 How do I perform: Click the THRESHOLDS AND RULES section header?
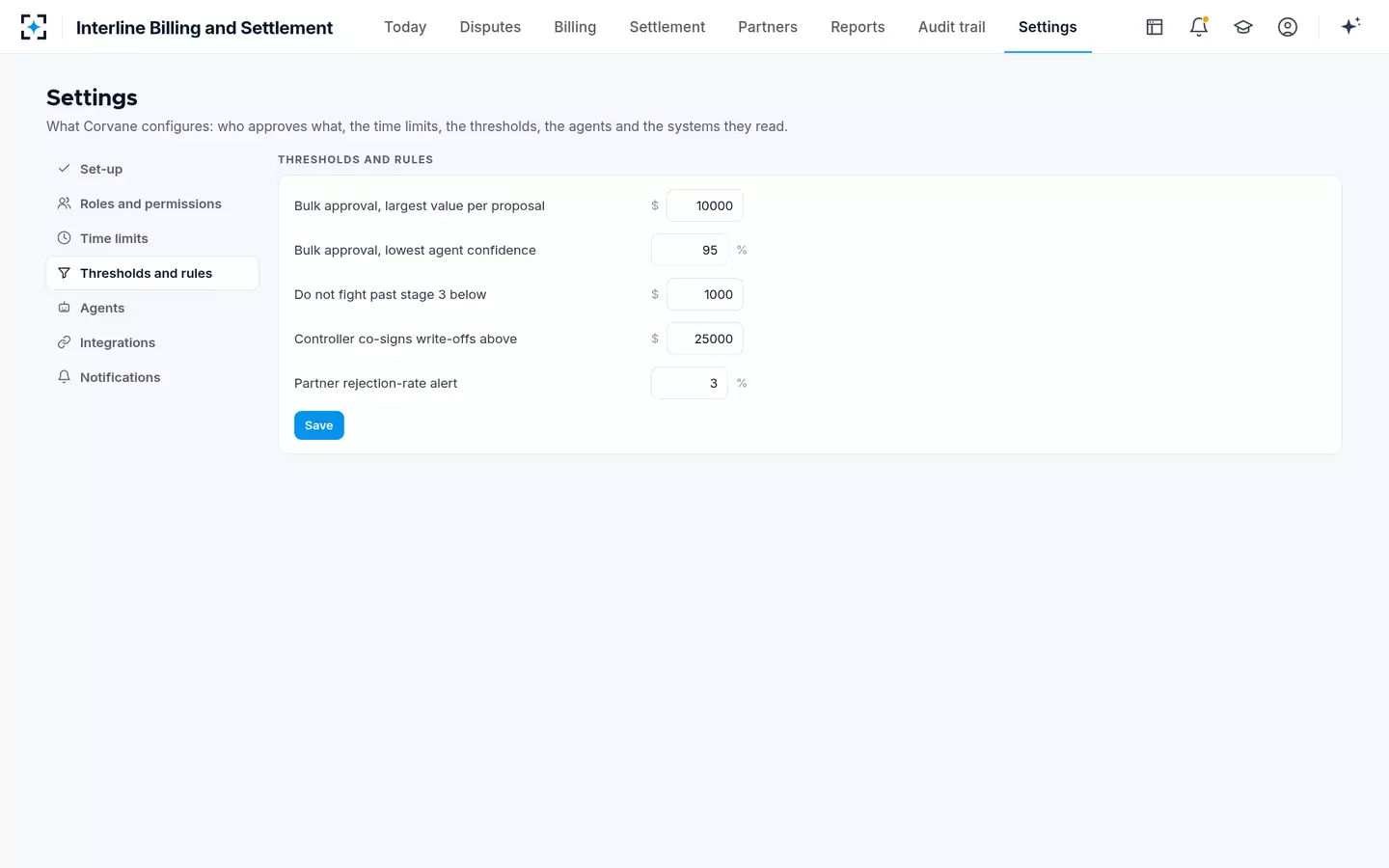point(355,160)
